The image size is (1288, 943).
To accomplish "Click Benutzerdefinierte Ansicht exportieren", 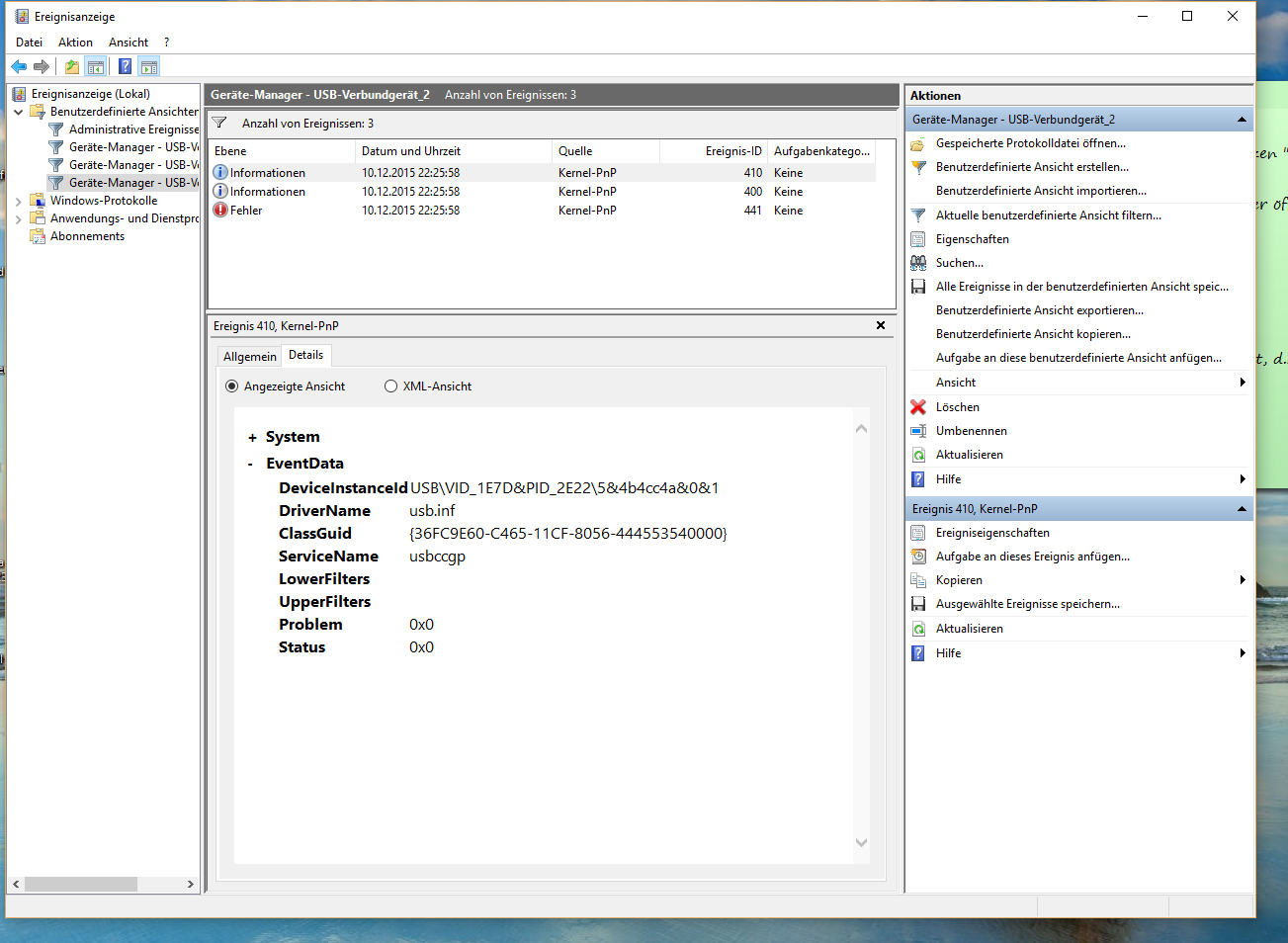I will (x=1039, y=310).
